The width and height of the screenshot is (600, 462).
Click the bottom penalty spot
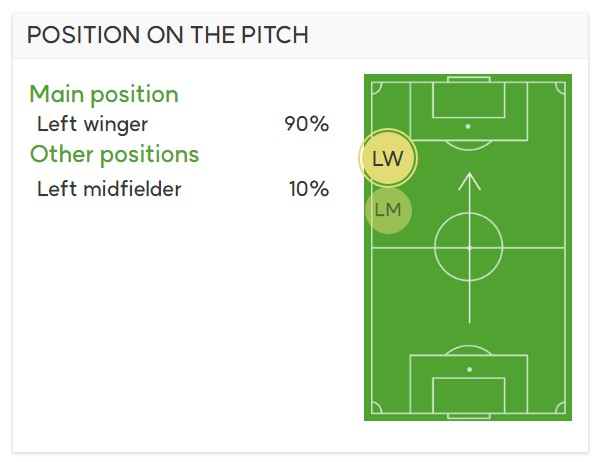[470, 369]
